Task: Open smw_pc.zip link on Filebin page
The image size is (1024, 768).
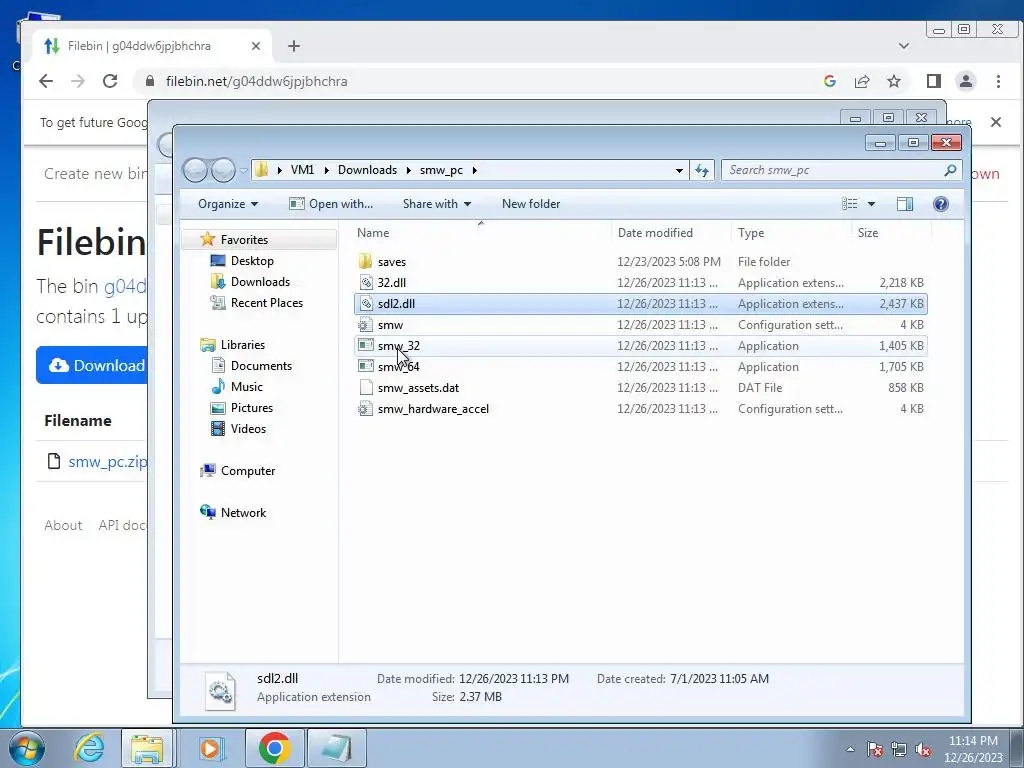Action: 108,462
